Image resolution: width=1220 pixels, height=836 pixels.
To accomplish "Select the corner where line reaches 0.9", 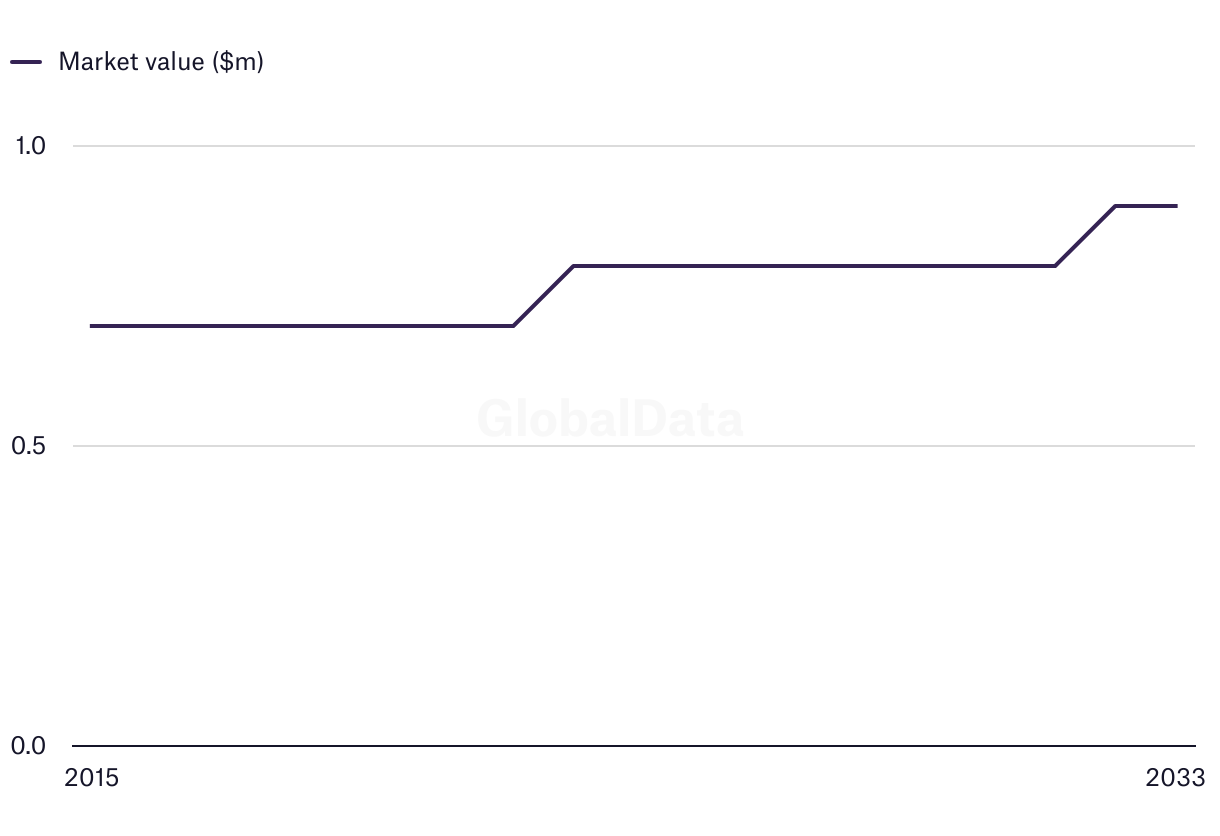I will (x=1116, y=206).
